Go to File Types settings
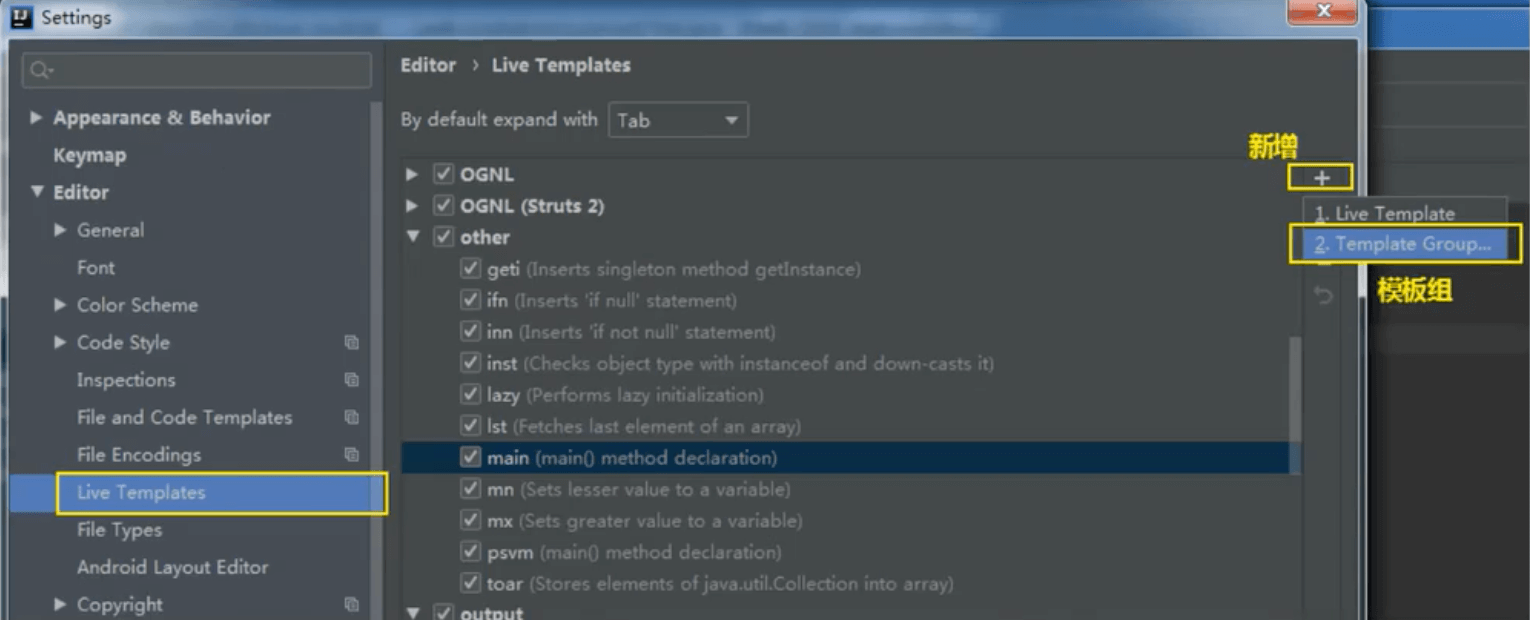Screen dimensions: 1530x620 pyautogui.click(x=119, y=530)
